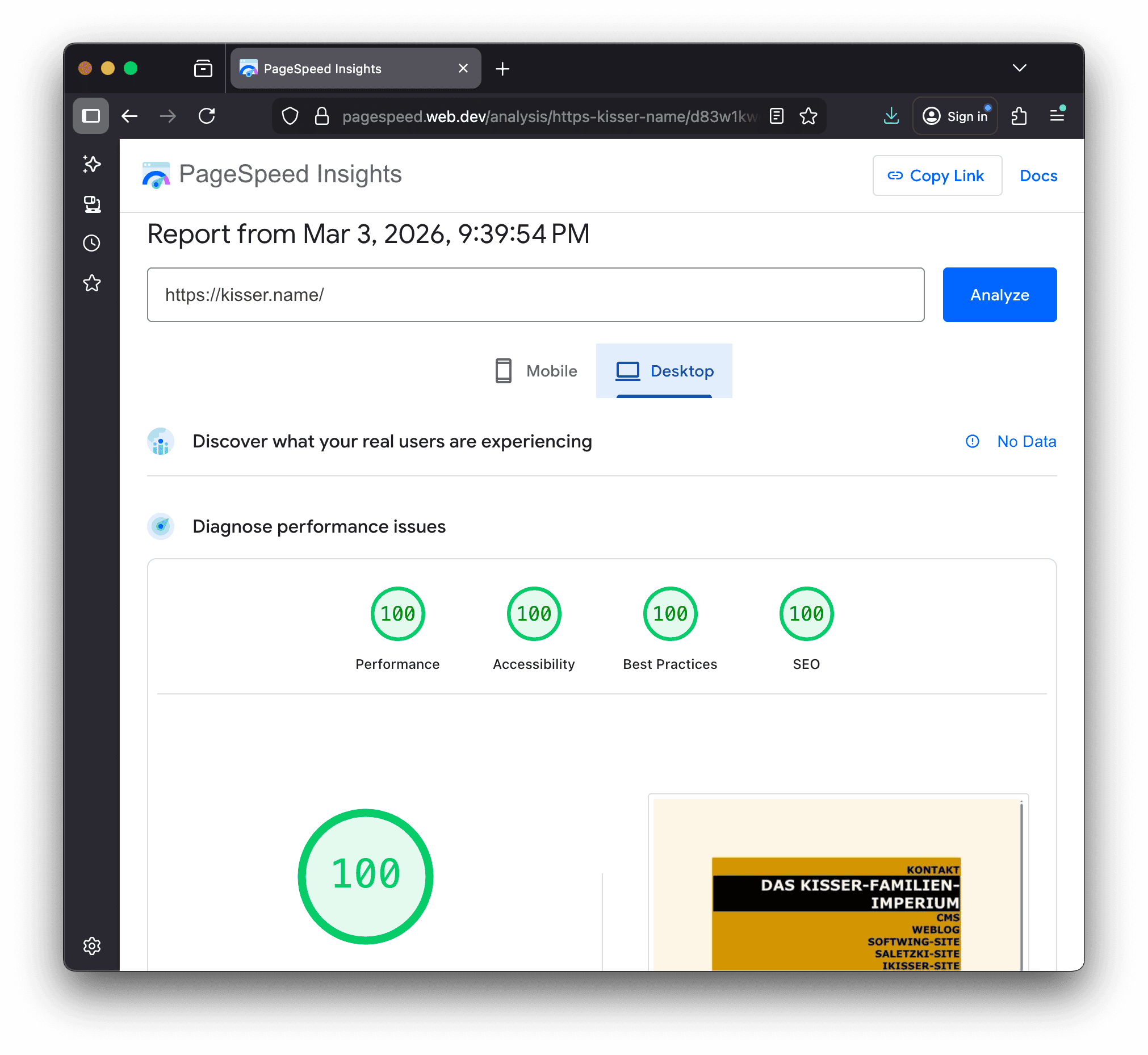Toggle Reader View in the address bar
This screenshot has width=1148, height=1055.
tap(776, 116)
